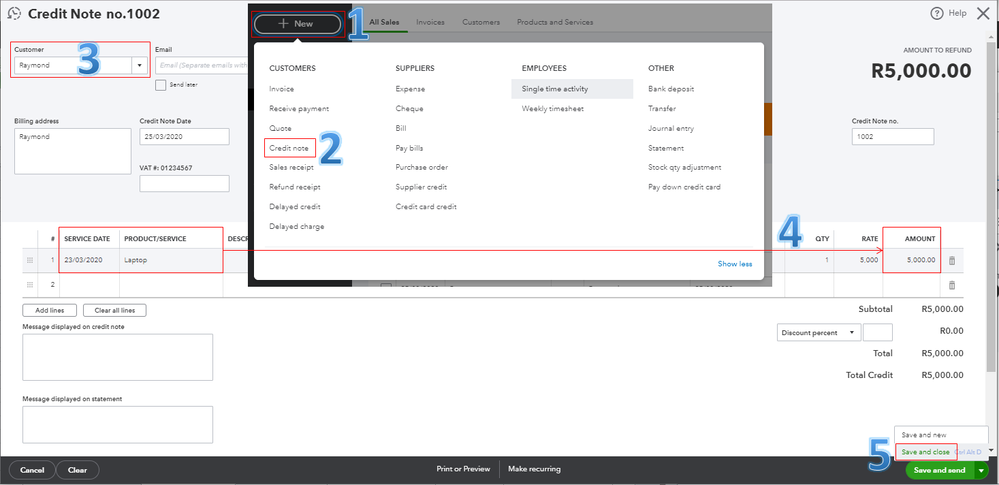Choose Receive payment in the menu
Screen dimensions: 999x485
point(299,109)
